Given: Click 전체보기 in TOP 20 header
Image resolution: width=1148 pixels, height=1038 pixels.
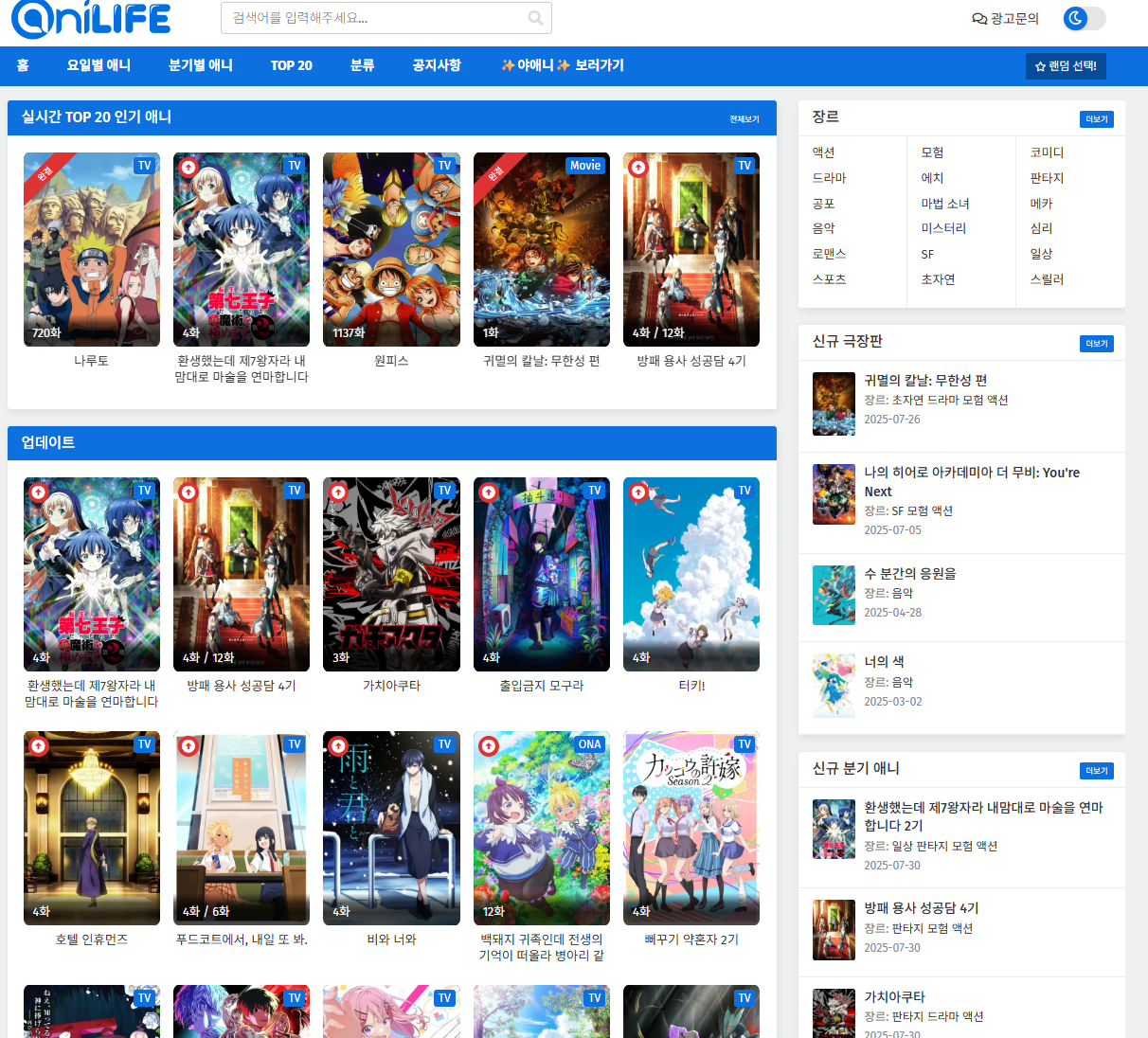Looking at the screenshot, I should coord(744,119).
